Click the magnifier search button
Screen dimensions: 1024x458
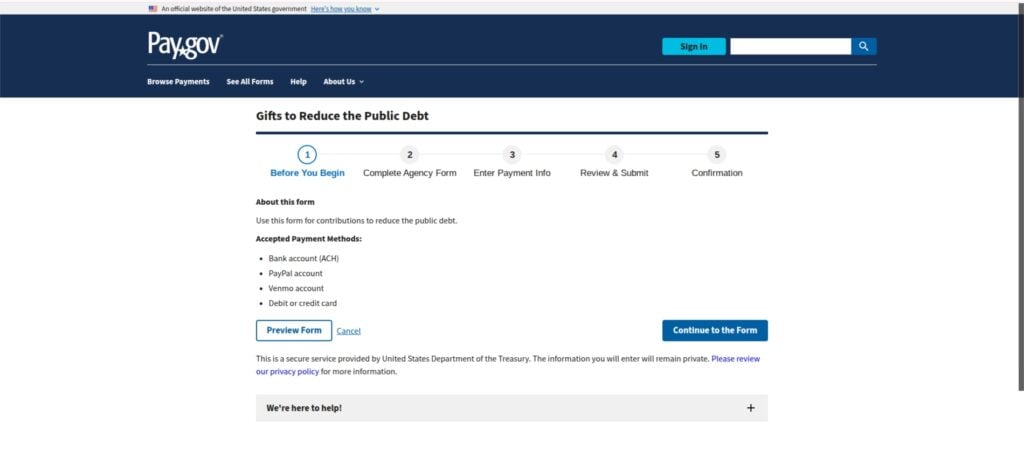click(x=863, y=46)
